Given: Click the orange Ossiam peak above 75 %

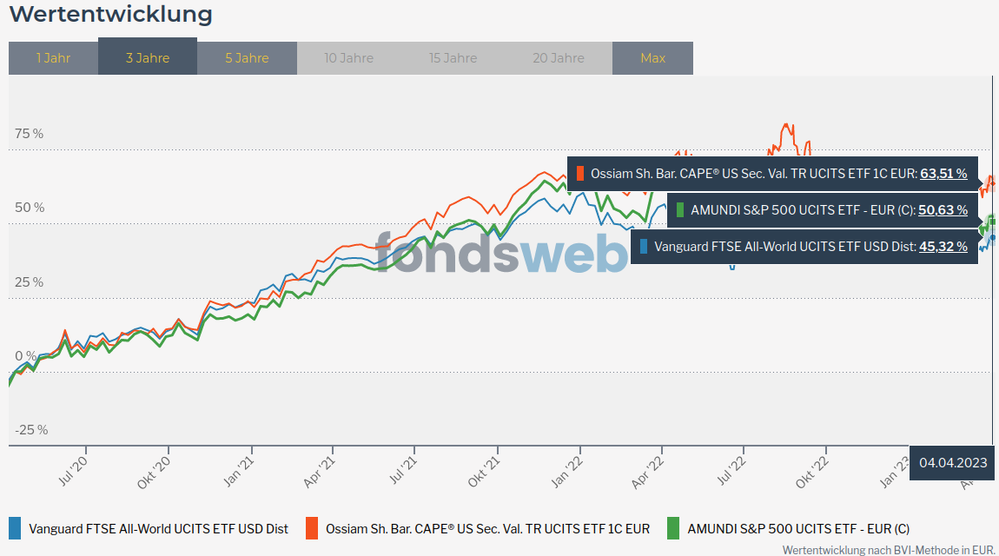Looking at the screenshot, I should (786, 125).
